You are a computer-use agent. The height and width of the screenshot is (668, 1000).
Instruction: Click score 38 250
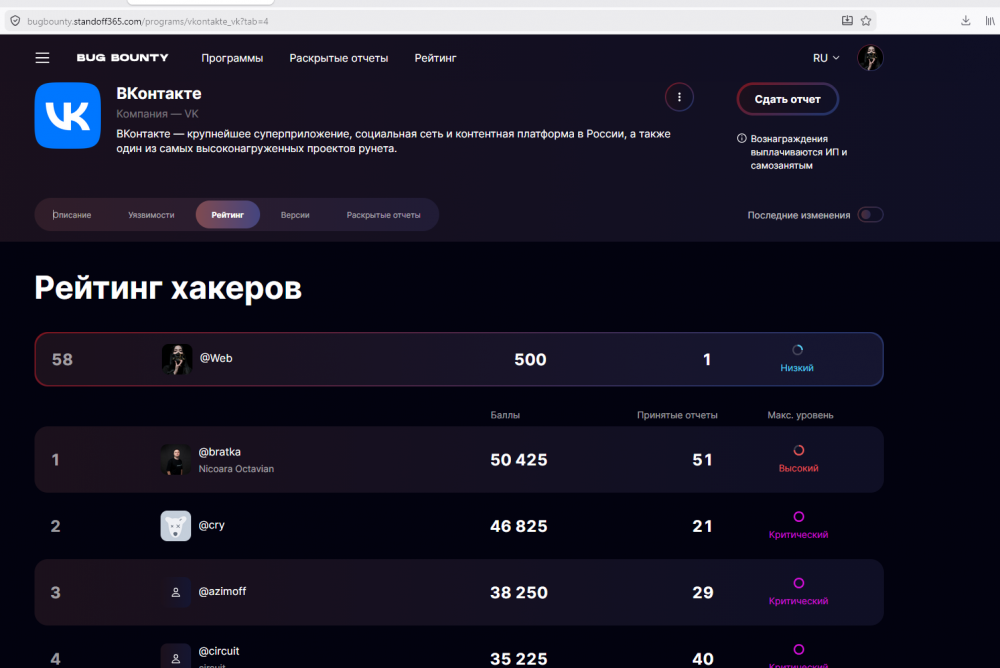518,592
